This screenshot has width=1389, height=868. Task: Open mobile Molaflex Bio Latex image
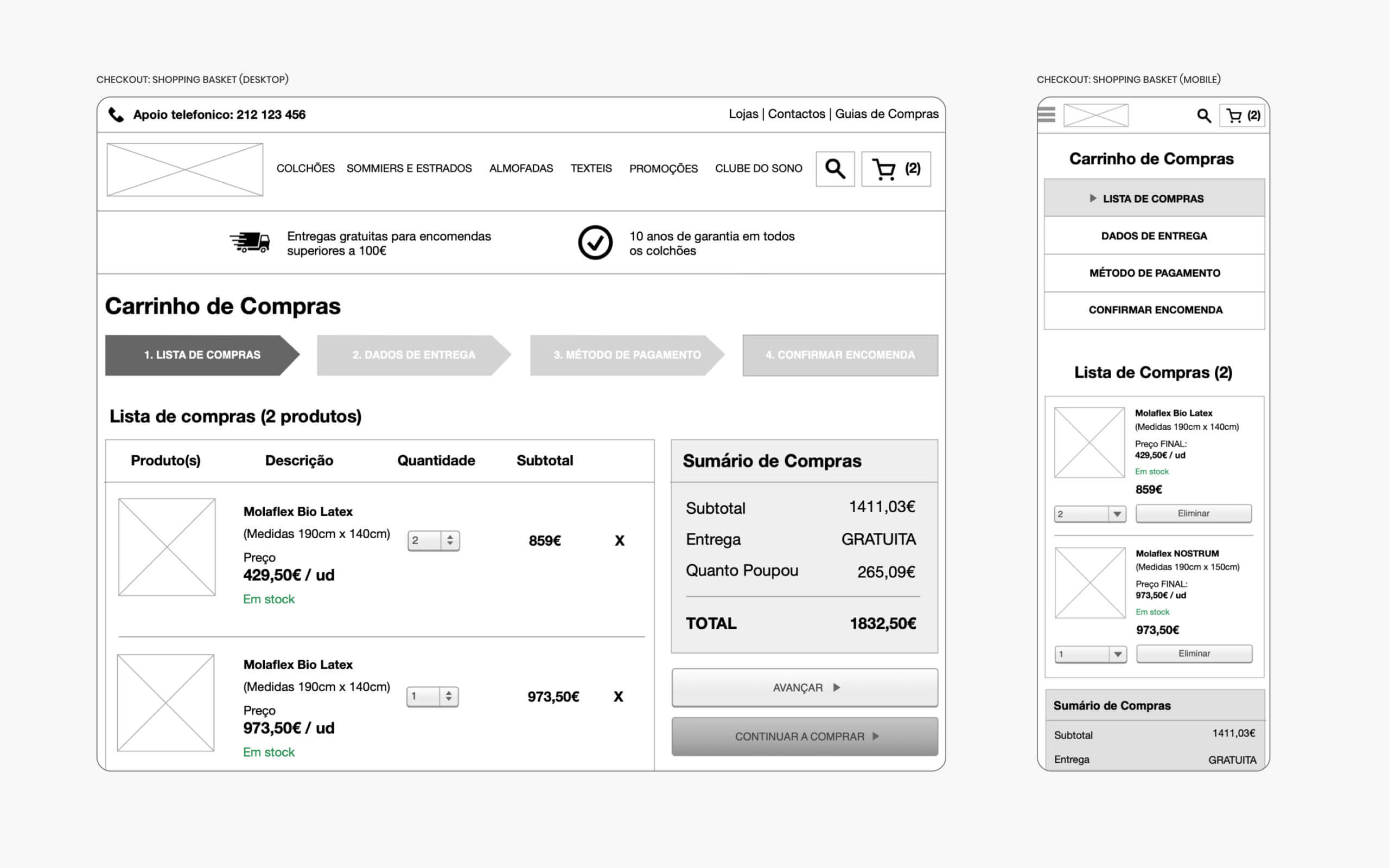click(1089, 442)
